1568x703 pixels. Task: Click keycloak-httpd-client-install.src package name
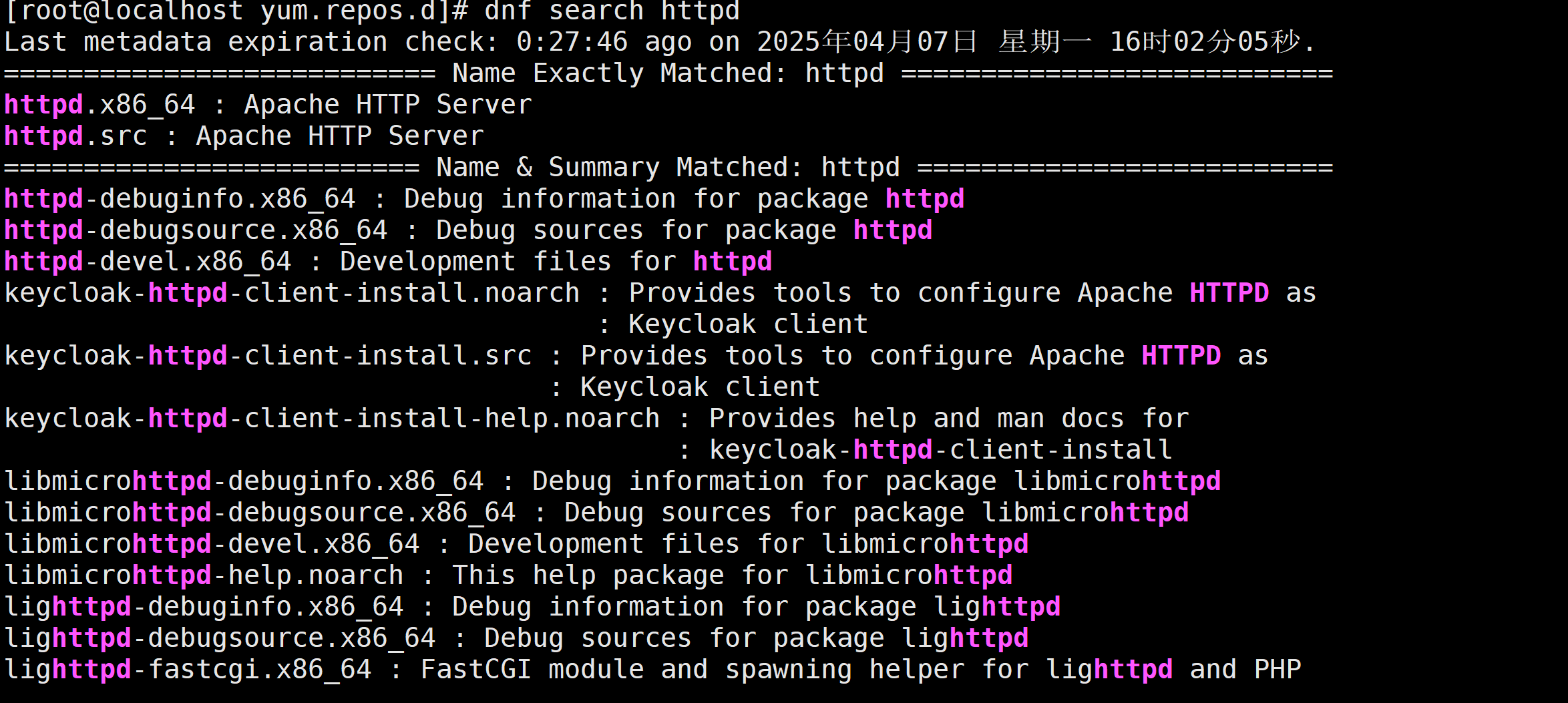(x=268, y=356)
